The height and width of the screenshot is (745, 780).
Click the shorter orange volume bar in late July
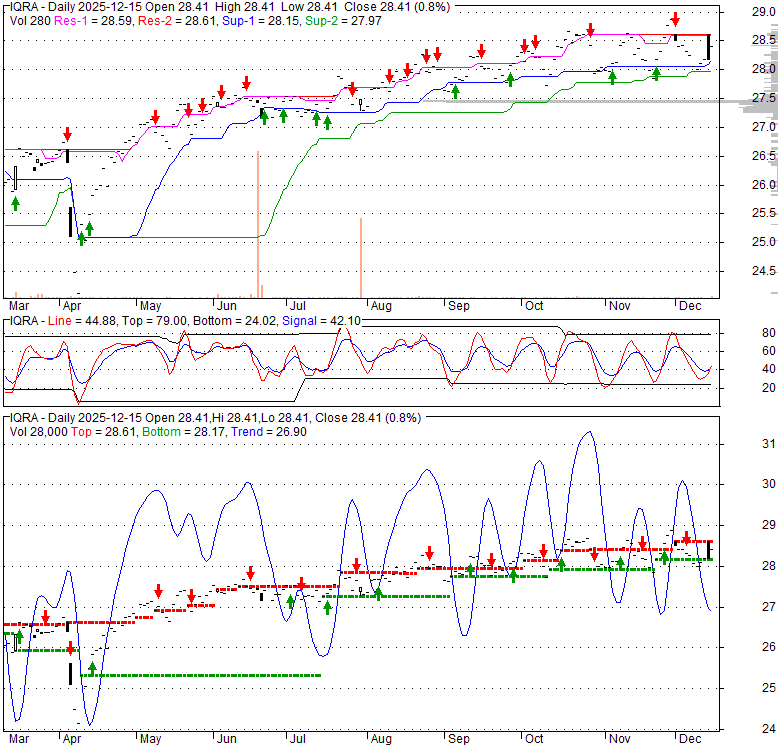pos(360,256)
